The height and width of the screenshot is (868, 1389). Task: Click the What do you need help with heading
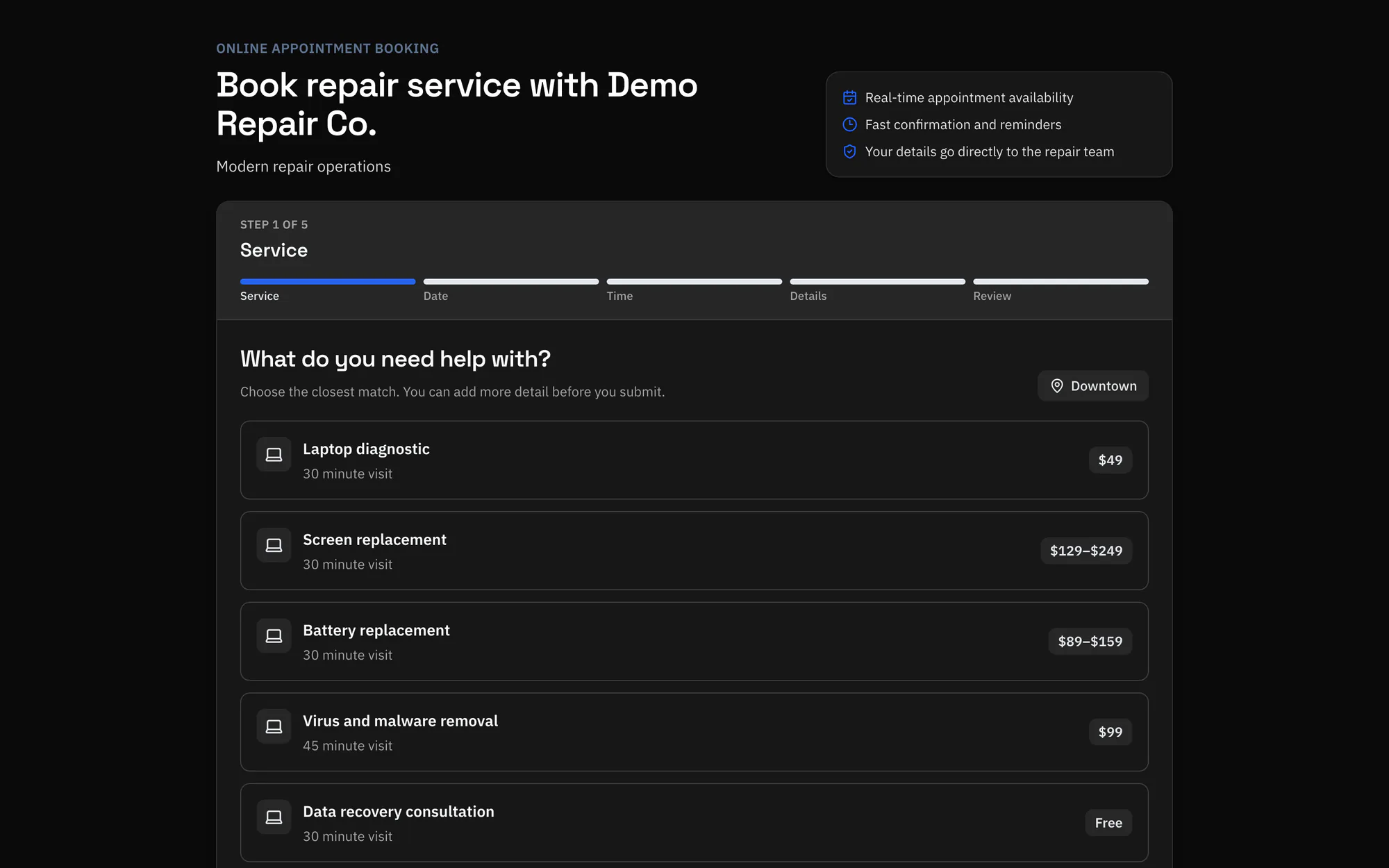pyautogui.click(x=395, y=359)
